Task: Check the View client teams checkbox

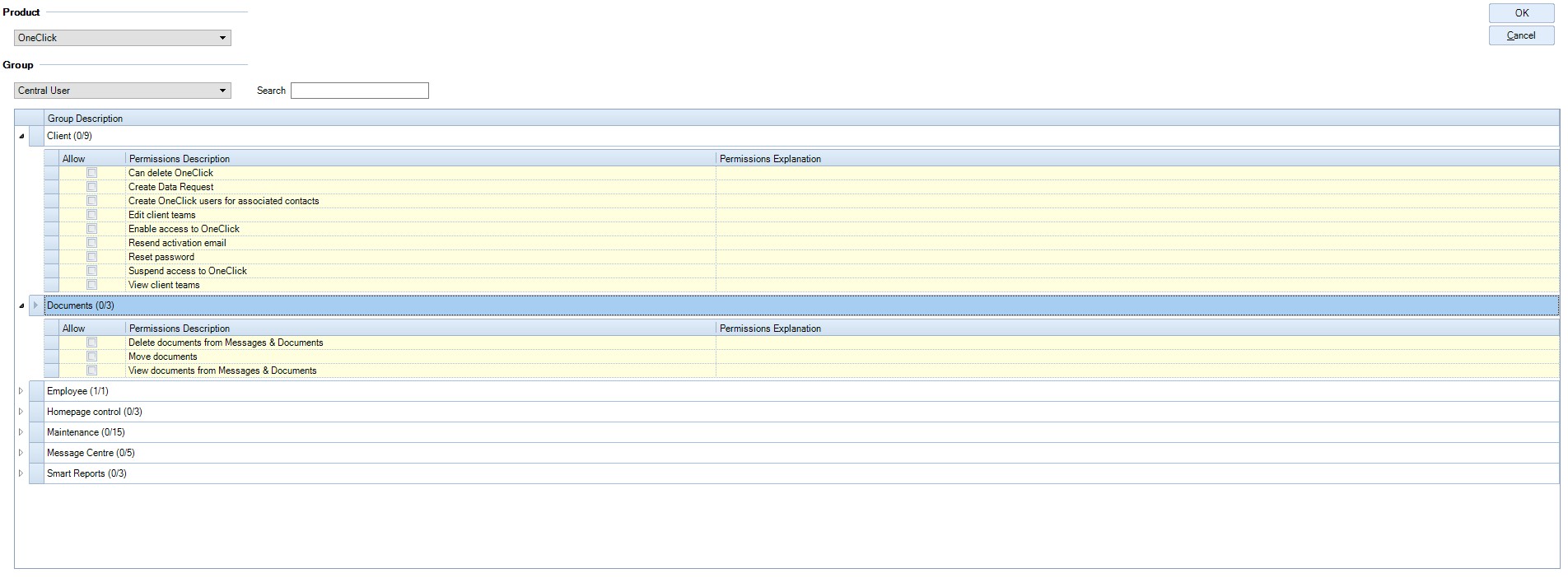Action: [92, 285]
